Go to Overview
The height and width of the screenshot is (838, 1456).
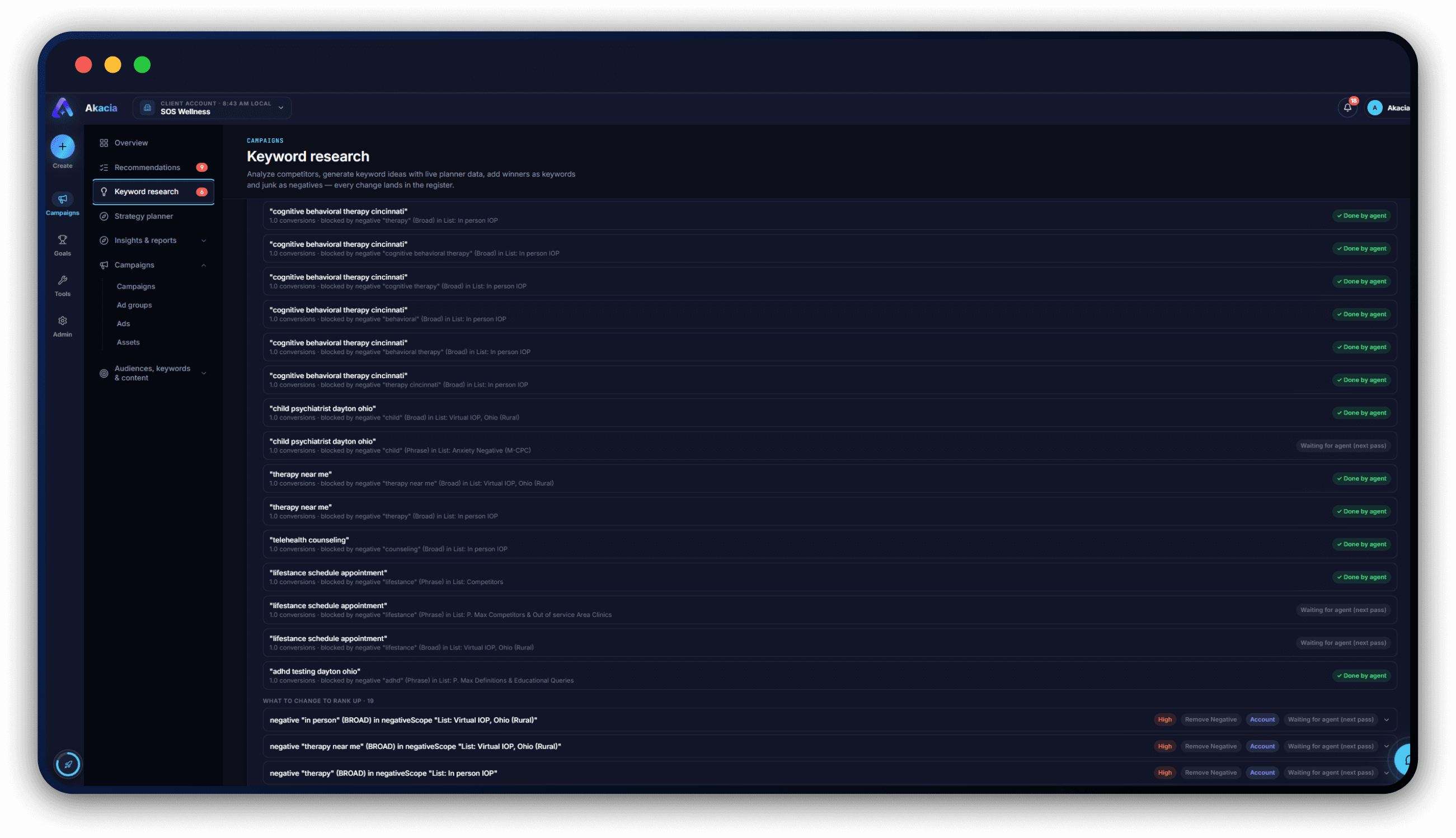point(153,143)
